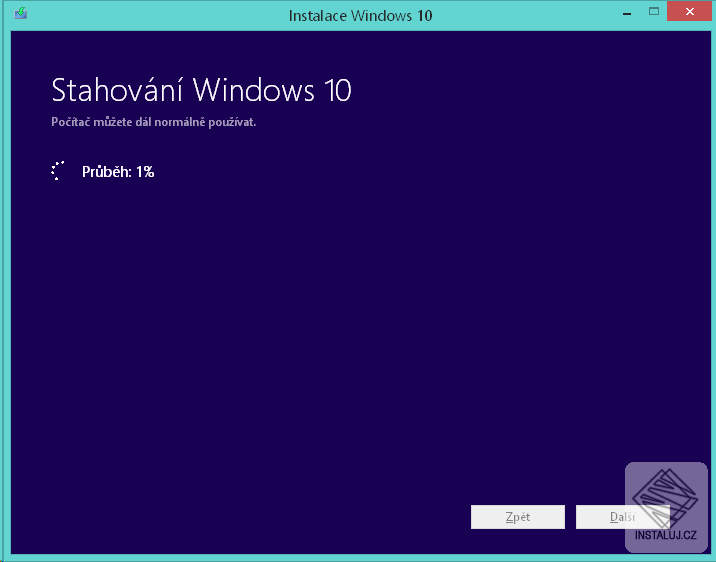This screenshot has height=562, width=716.
Task: Click the spinning progress indicator
Action: [58, 171]
